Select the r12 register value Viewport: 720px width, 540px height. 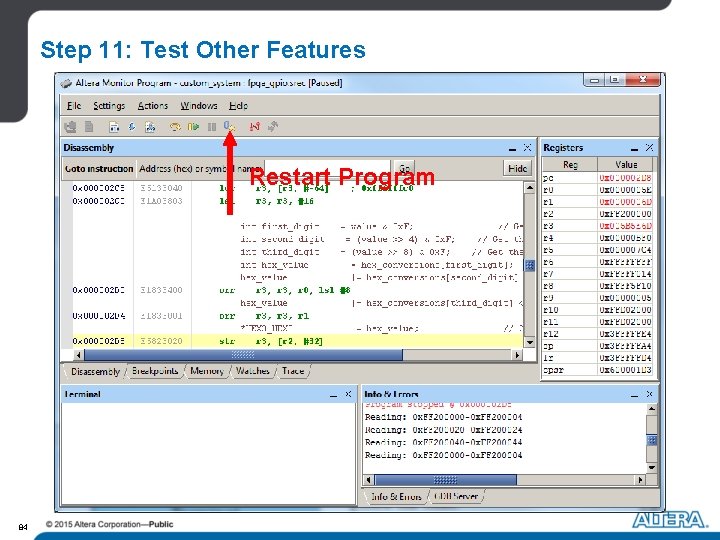point(625,334)
